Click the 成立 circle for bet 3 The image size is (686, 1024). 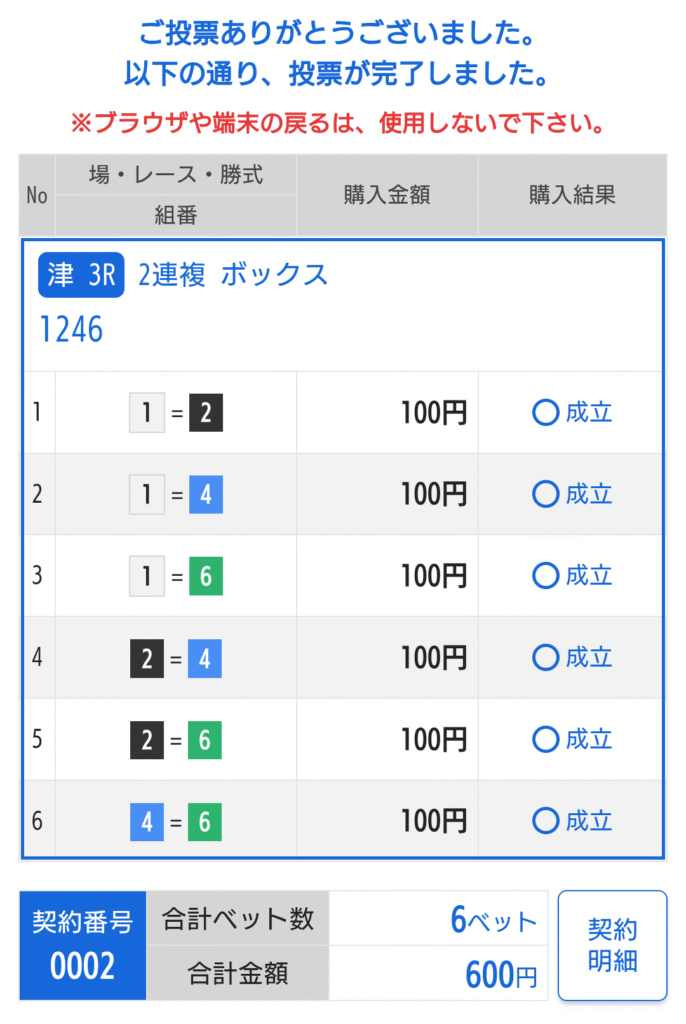tap(545, 577)
